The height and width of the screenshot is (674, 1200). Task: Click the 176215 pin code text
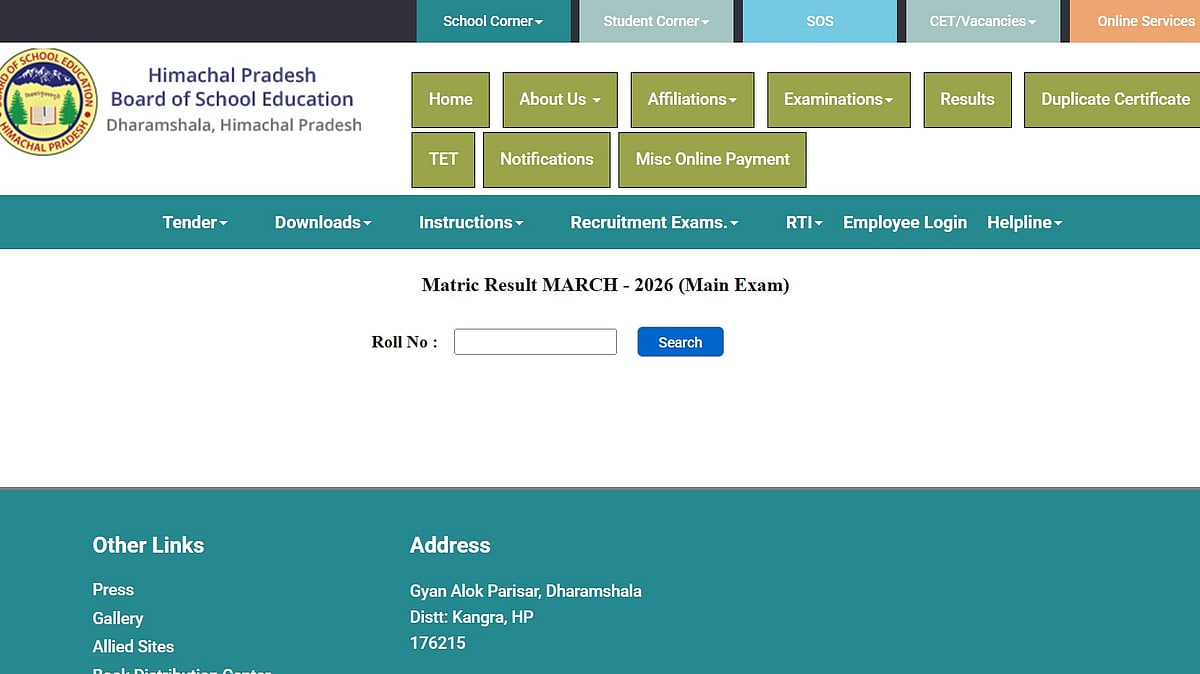point(438,643)
